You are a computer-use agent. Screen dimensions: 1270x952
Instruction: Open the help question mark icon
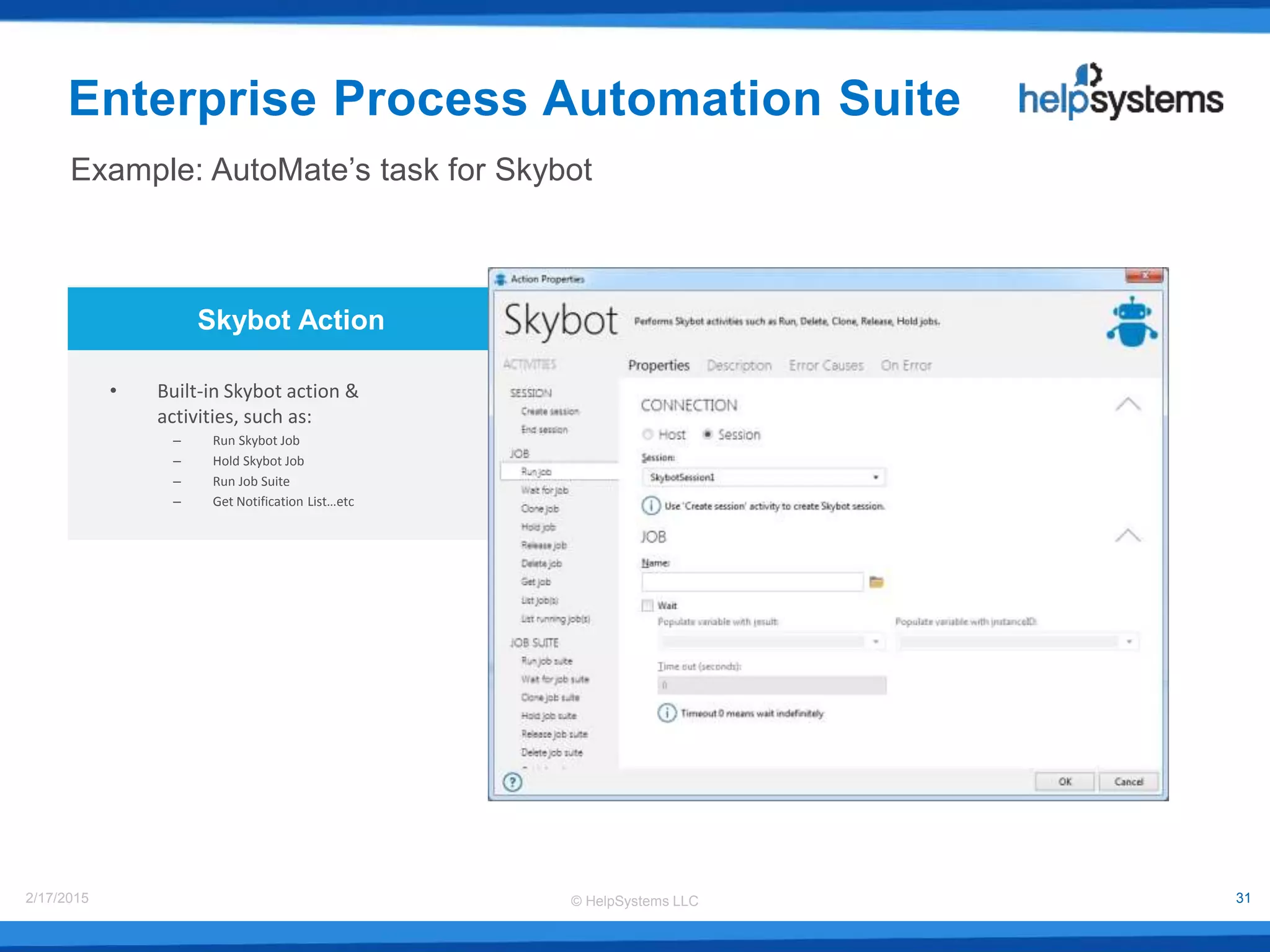(x=512, y=782)
